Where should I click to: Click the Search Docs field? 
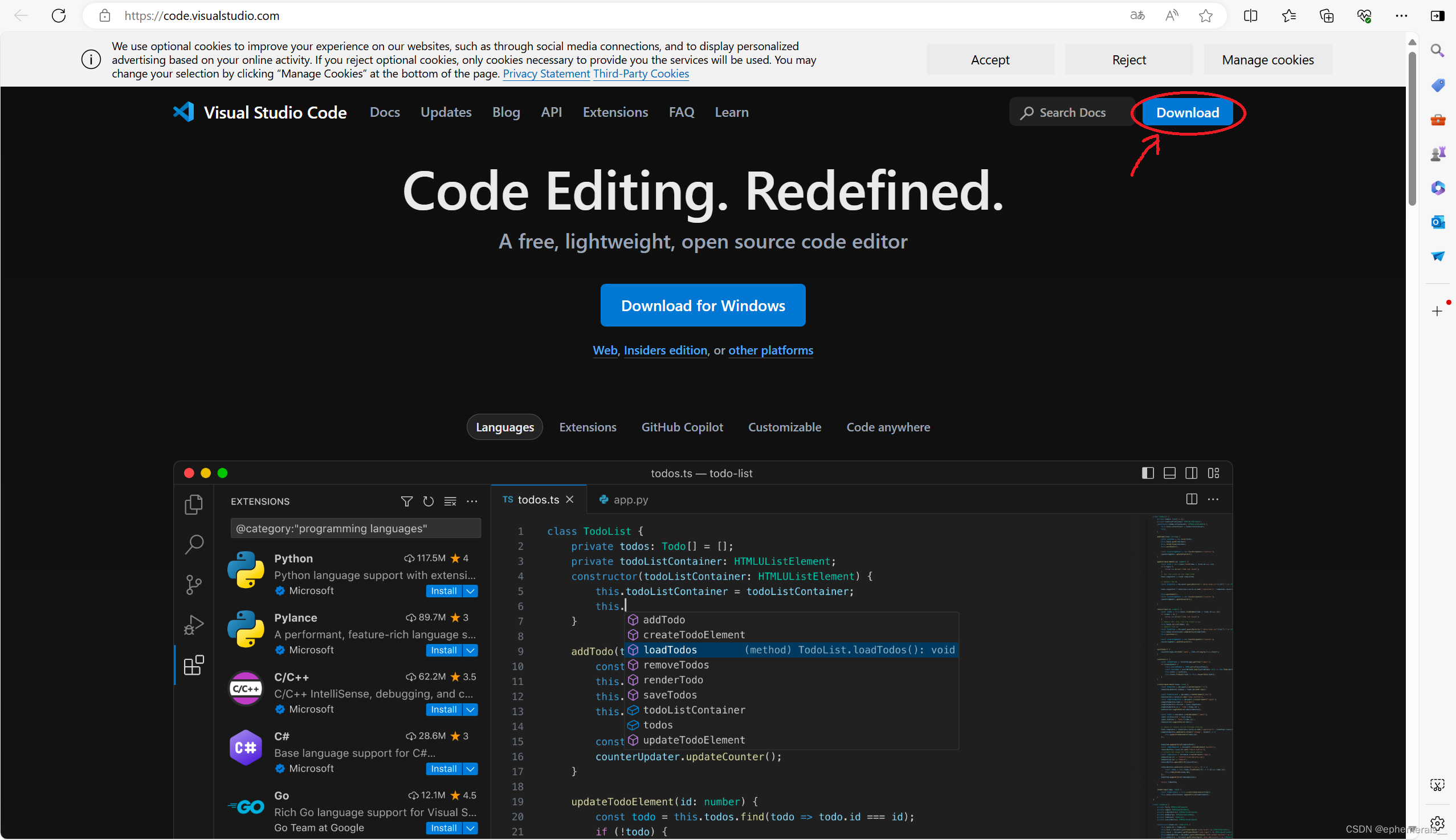pos(1072,112)
